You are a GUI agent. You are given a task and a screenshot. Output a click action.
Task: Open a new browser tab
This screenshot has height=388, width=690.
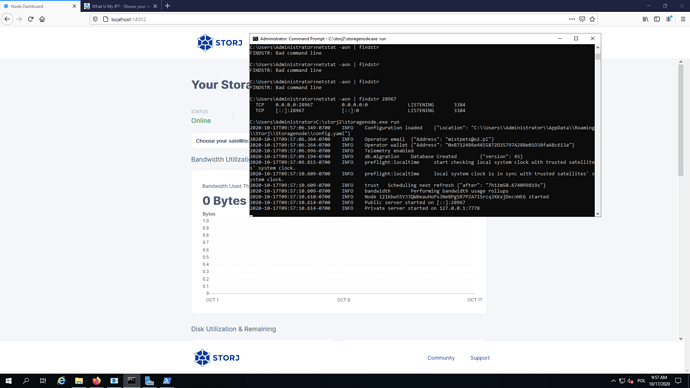pos(167,6)
